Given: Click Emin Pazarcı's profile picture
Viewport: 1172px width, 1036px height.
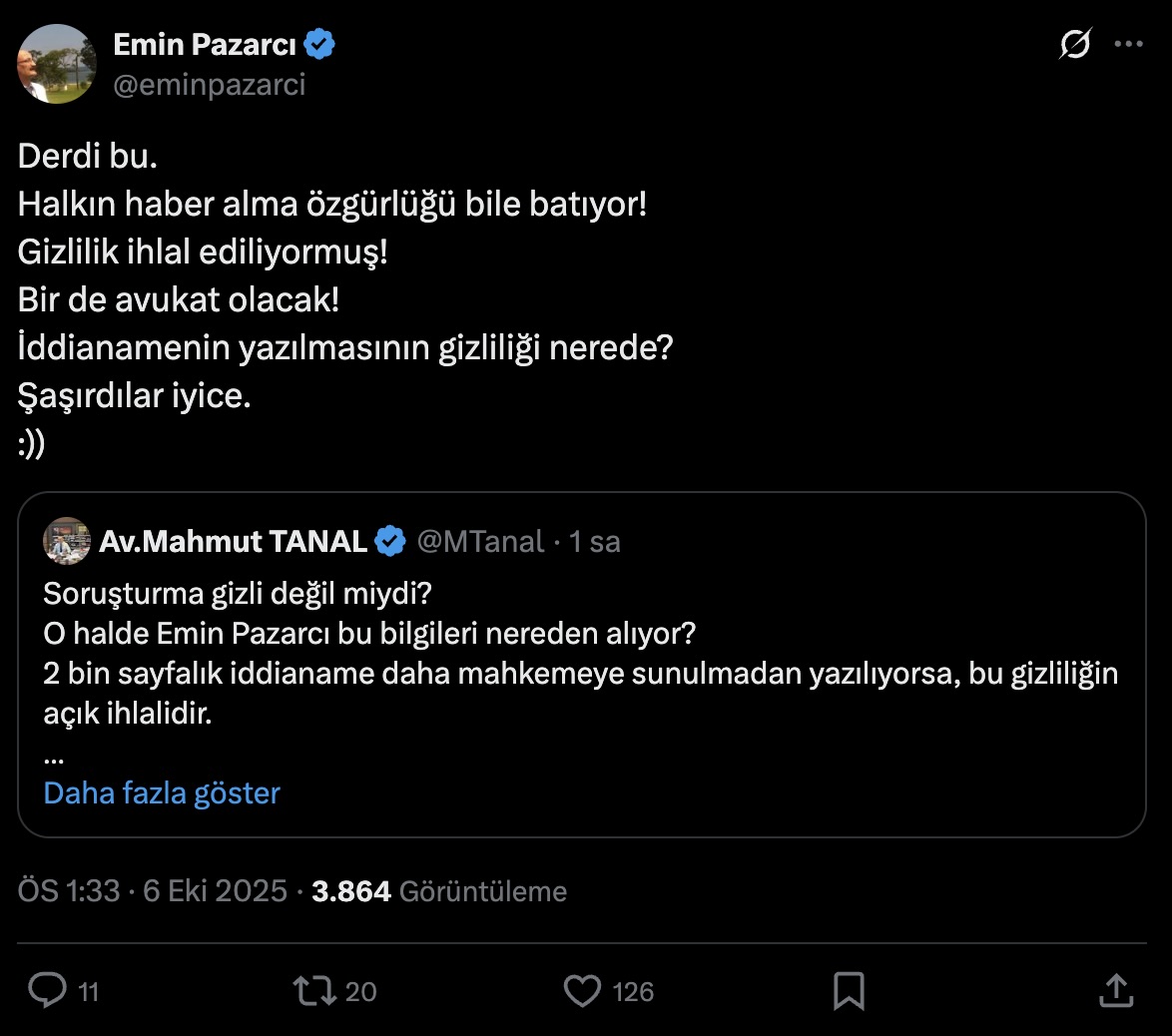Looking at the screenshot, I should 56,64.
